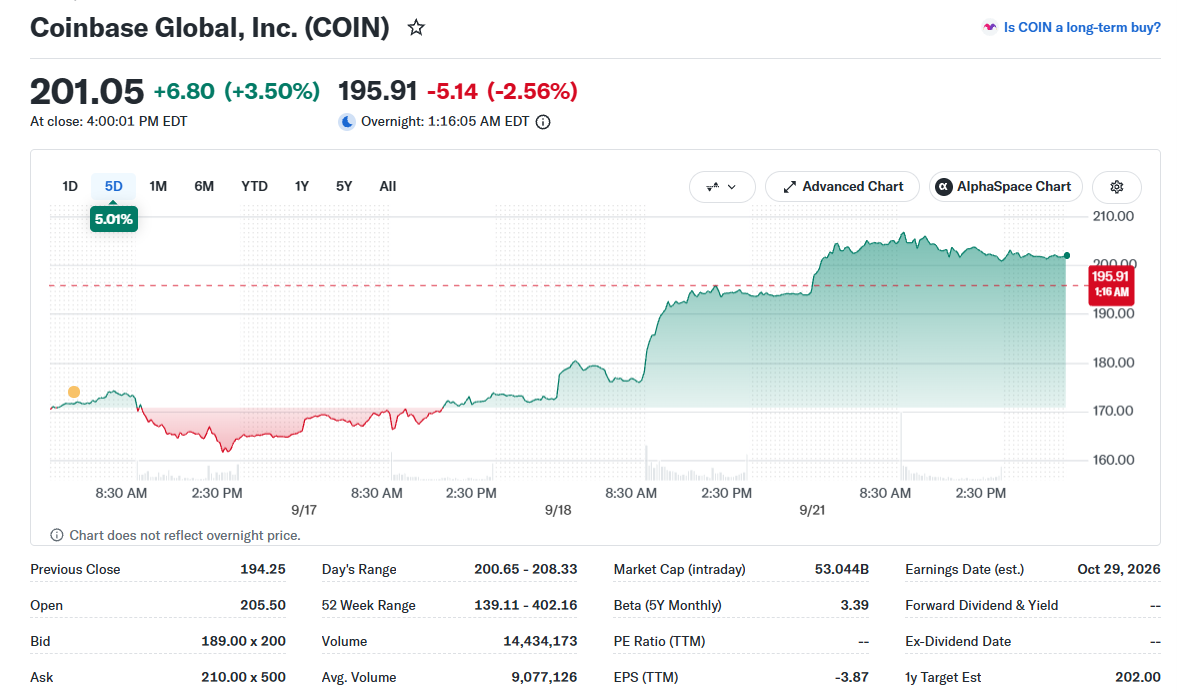The width and height of the screenshot is (1177, 697).
Task: Click the 9/21 date label on chart axis
Action: coord(812,510)
